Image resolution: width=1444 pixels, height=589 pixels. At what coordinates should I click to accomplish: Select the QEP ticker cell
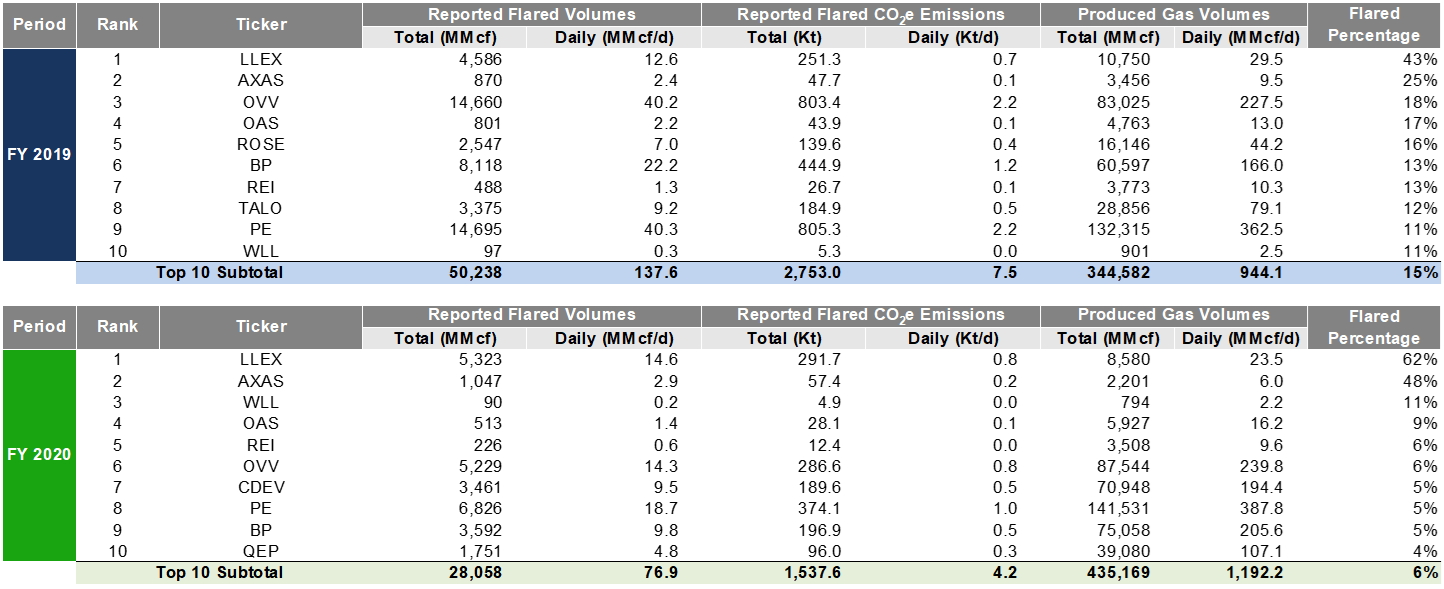261,552
